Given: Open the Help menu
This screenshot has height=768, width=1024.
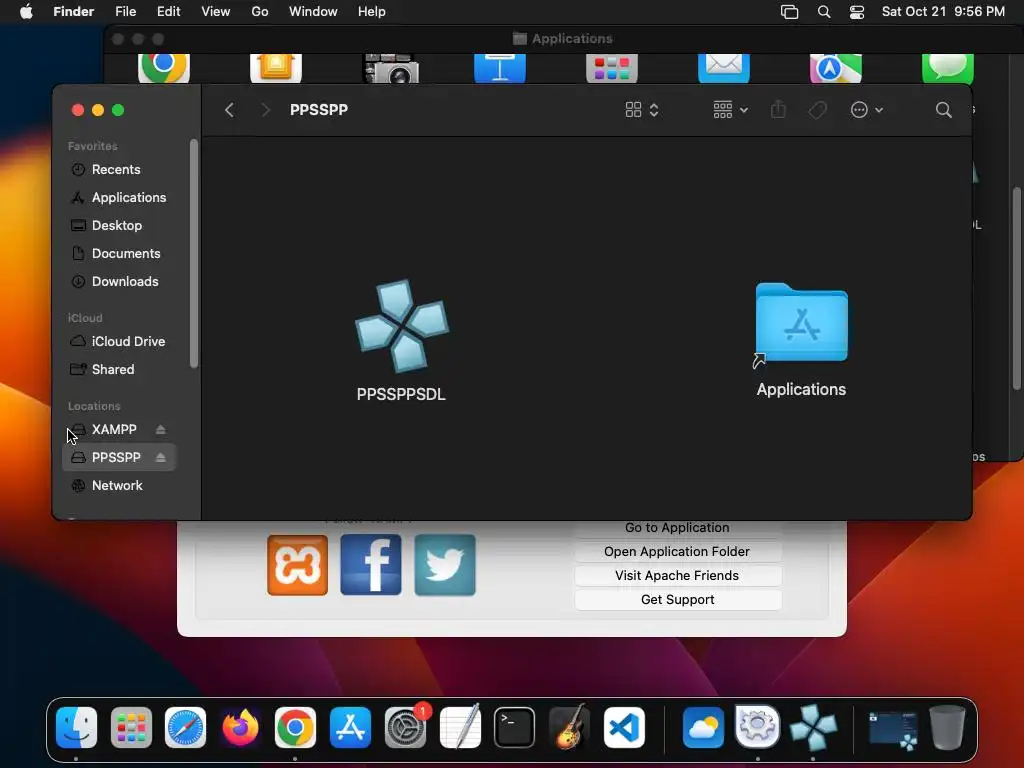Looking at the screenshot, I should (x=372, y=12).
